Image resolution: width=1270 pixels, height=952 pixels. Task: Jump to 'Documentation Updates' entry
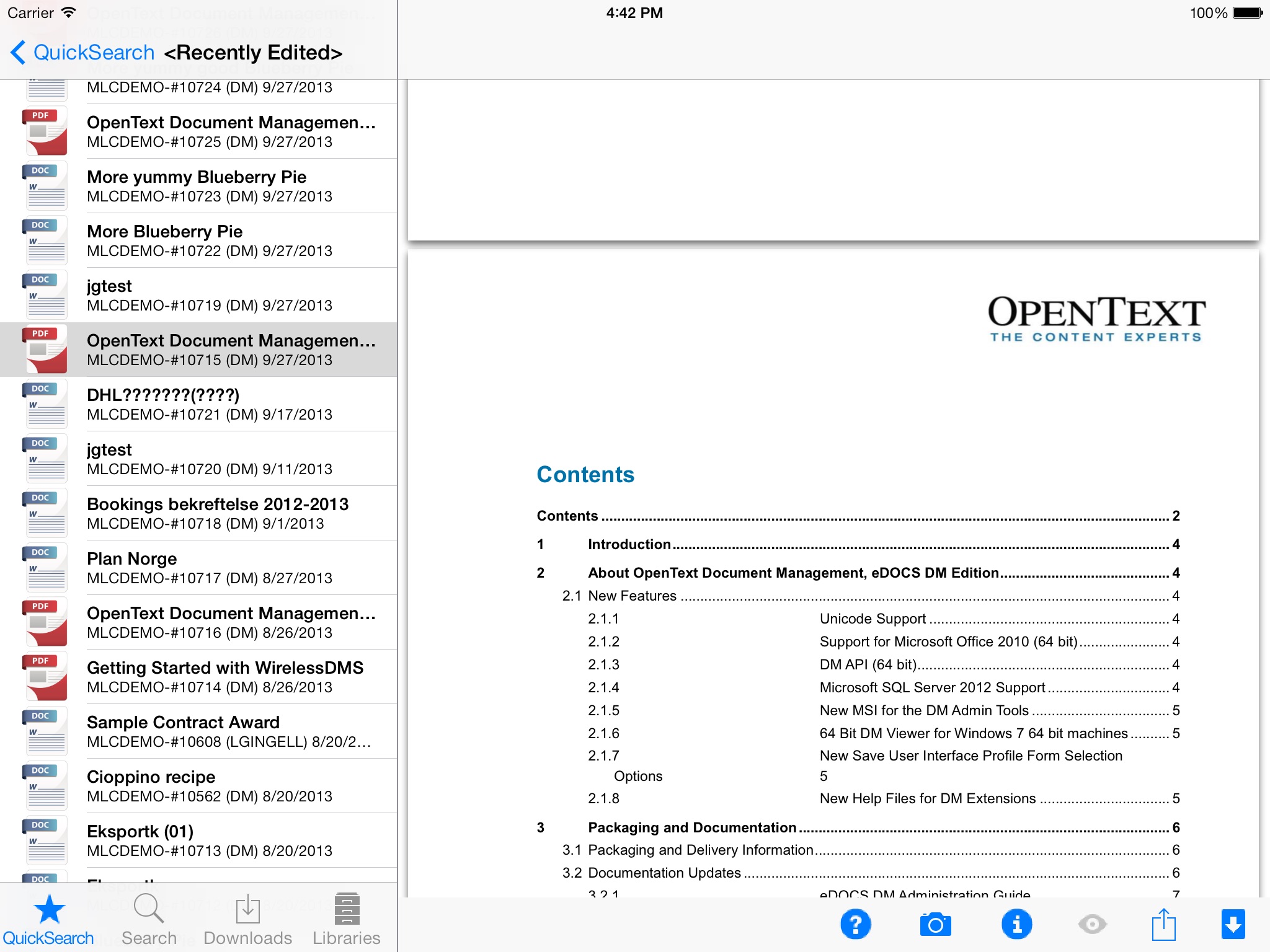point(871,873)
